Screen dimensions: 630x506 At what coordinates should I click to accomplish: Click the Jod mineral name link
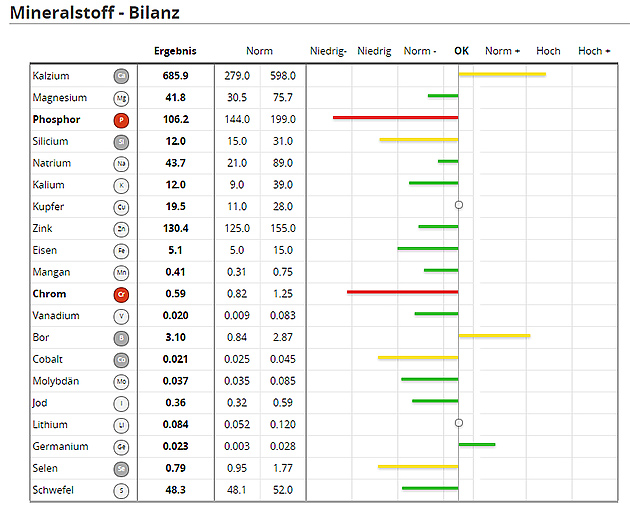40,403
